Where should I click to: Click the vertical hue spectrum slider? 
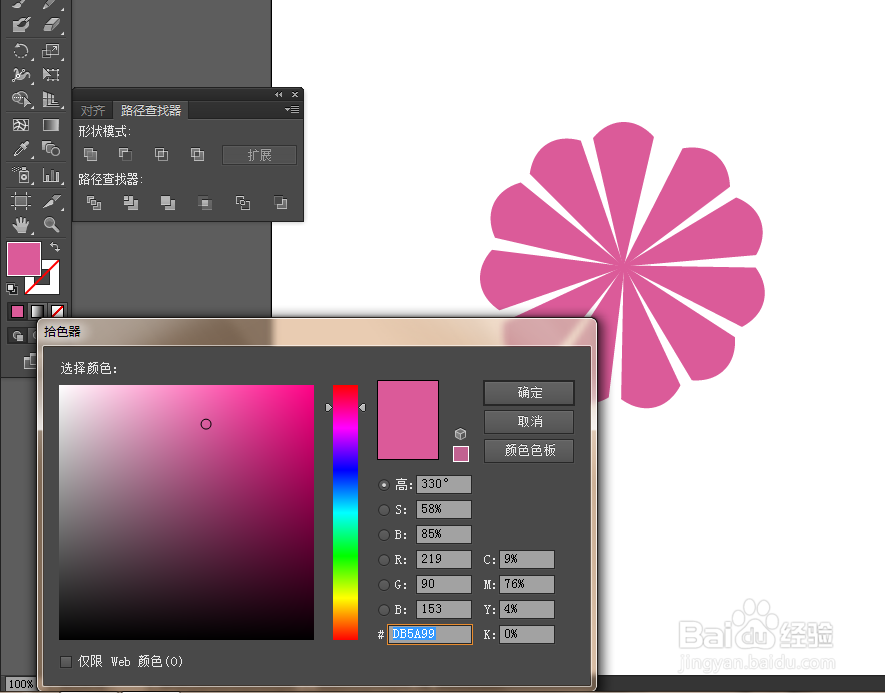click(x=345, y=512)
